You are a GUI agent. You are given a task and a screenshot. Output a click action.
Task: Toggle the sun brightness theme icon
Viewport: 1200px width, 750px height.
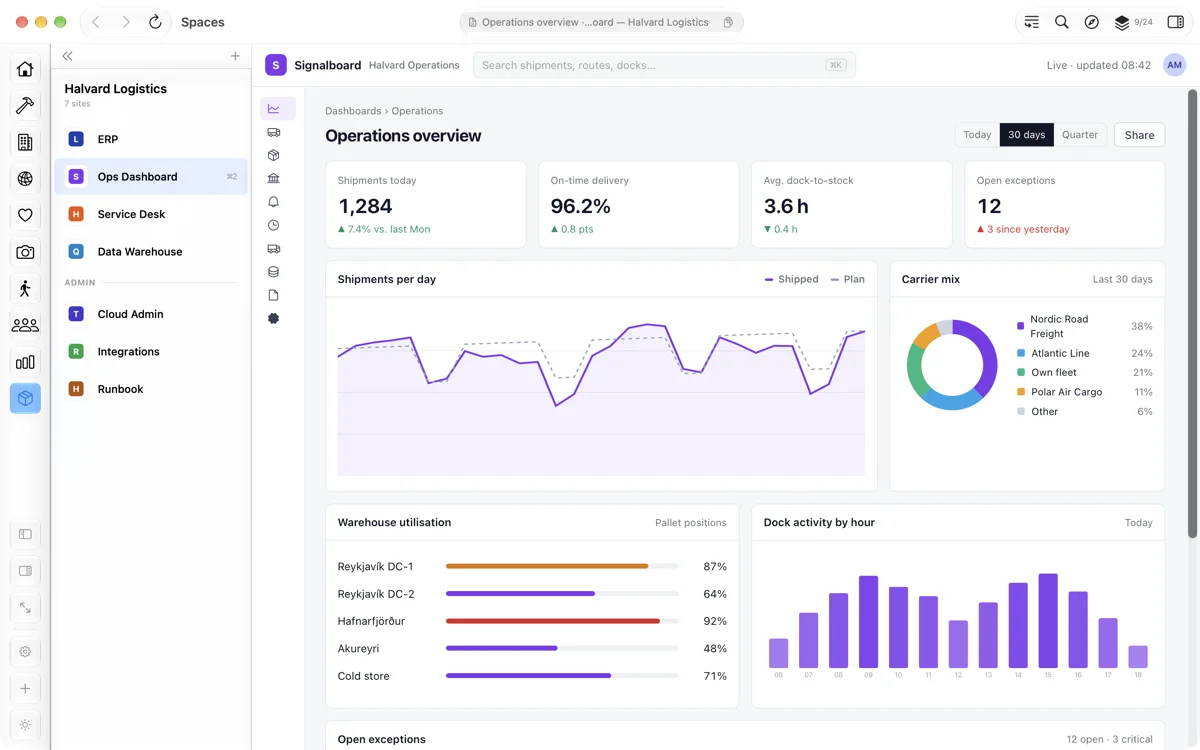point(25,725)
